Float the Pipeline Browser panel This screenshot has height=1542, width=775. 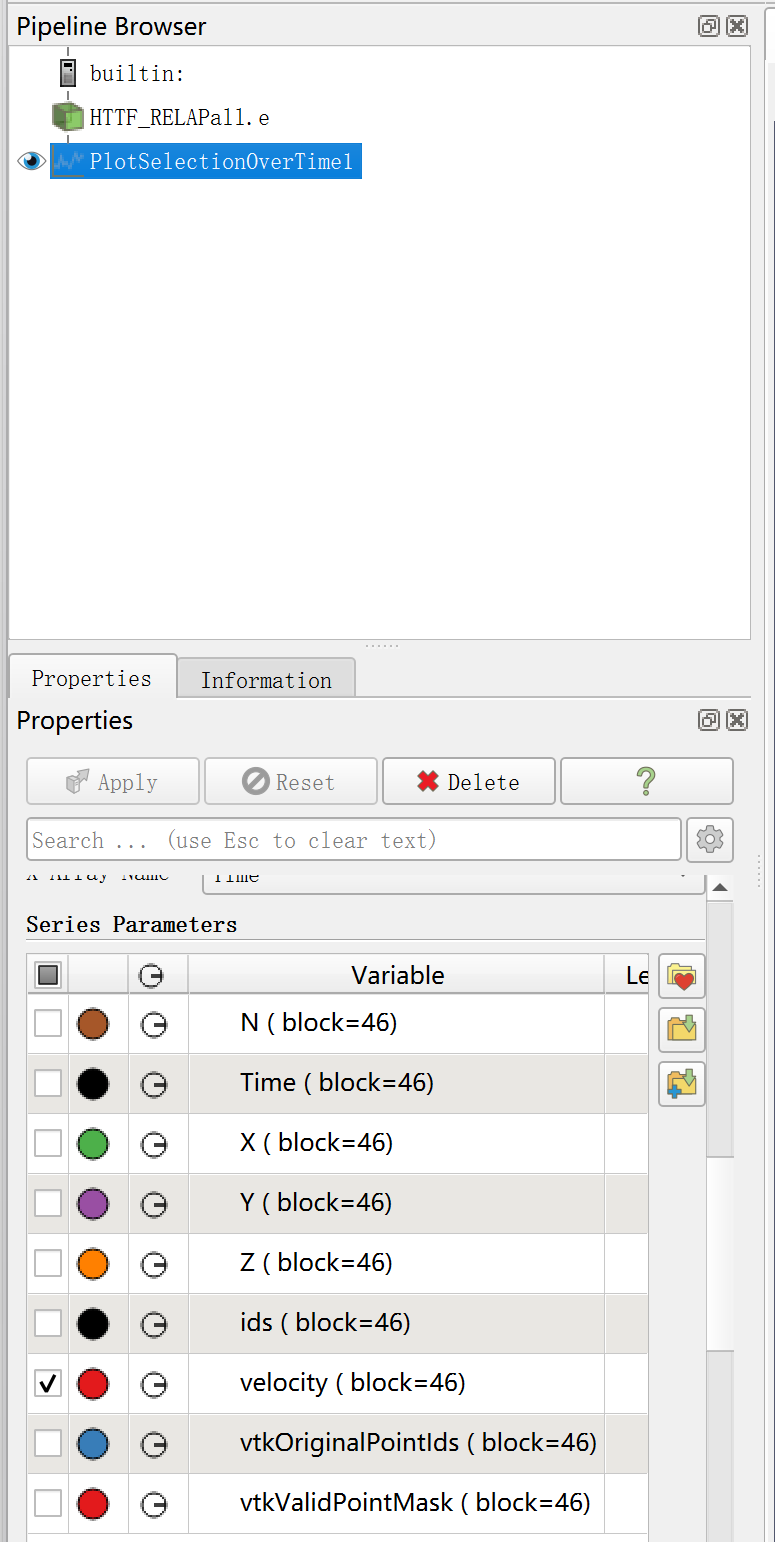708,27
